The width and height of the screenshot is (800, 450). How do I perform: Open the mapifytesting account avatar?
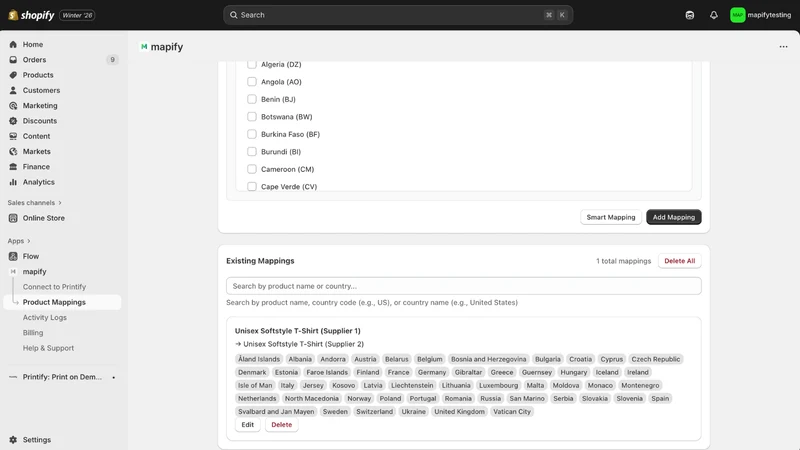[737, 15]
